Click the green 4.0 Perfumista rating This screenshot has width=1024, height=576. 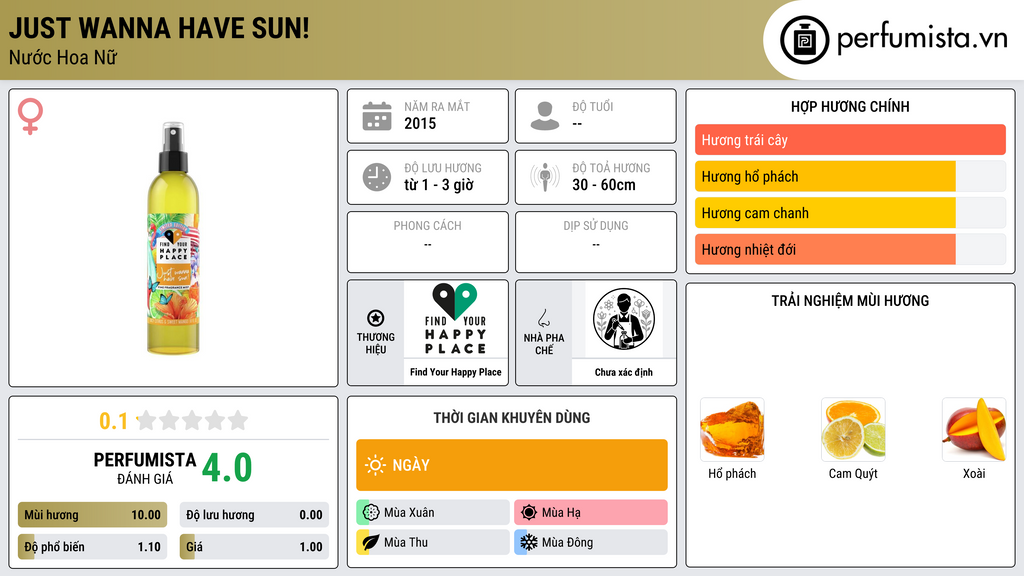227,468
